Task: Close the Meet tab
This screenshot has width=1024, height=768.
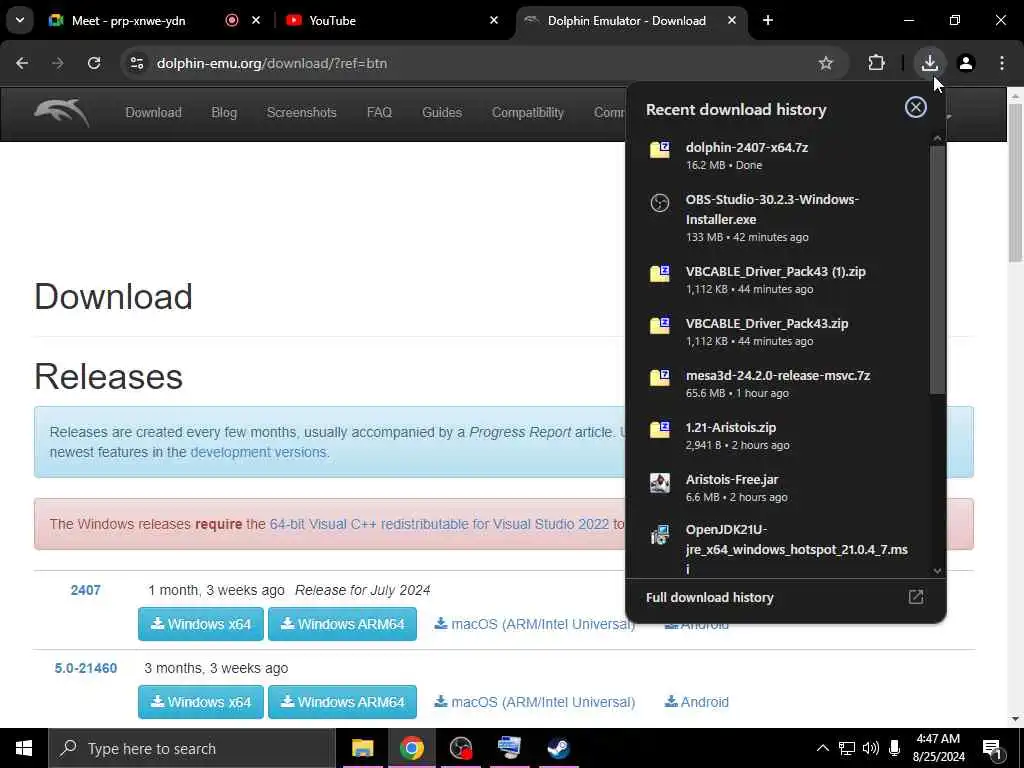Action: (x=256, y=20)
